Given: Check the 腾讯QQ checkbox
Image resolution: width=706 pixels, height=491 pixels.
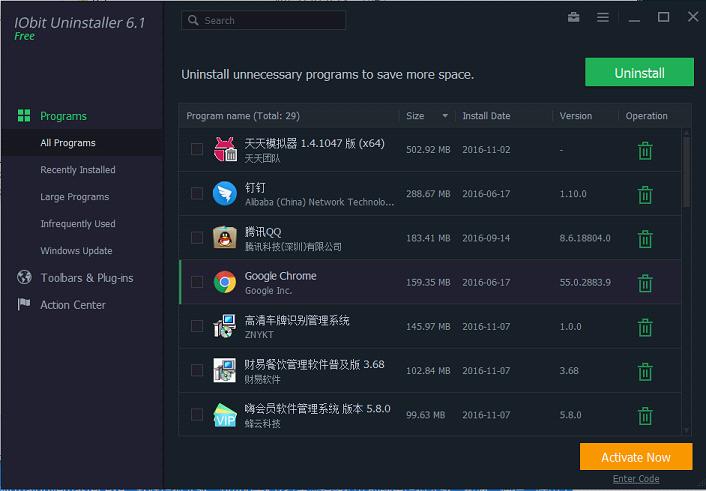Looking at the screenshot, I should pos(197,237).
